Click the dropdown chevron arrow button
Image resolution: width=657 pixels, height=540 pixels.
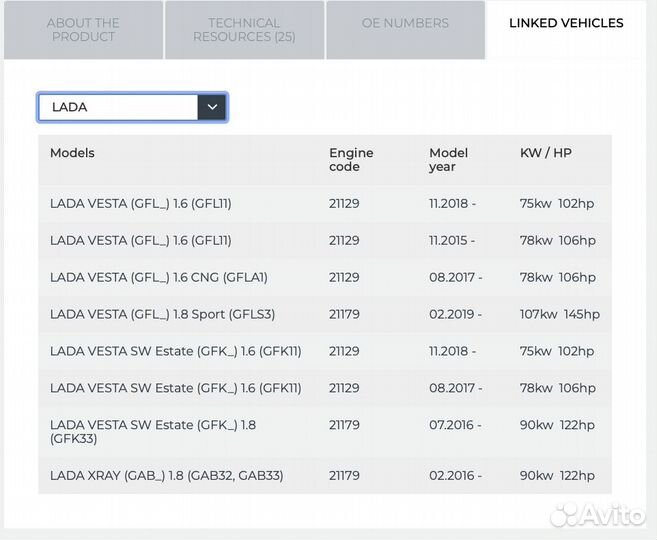point(212,107)
